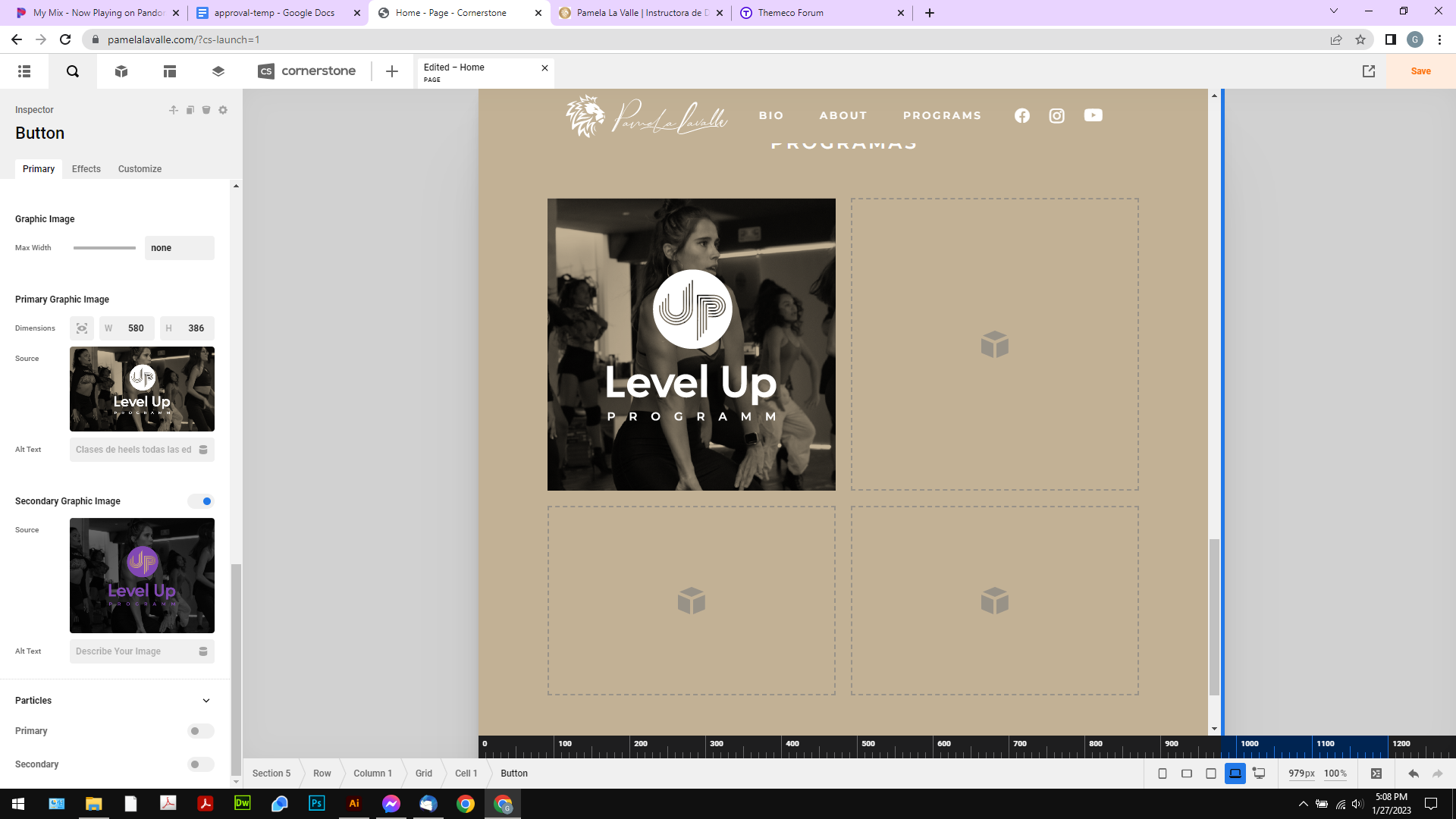Open the code editor panel icon
Screen dimensions: 1456x819
(1376, 773)
